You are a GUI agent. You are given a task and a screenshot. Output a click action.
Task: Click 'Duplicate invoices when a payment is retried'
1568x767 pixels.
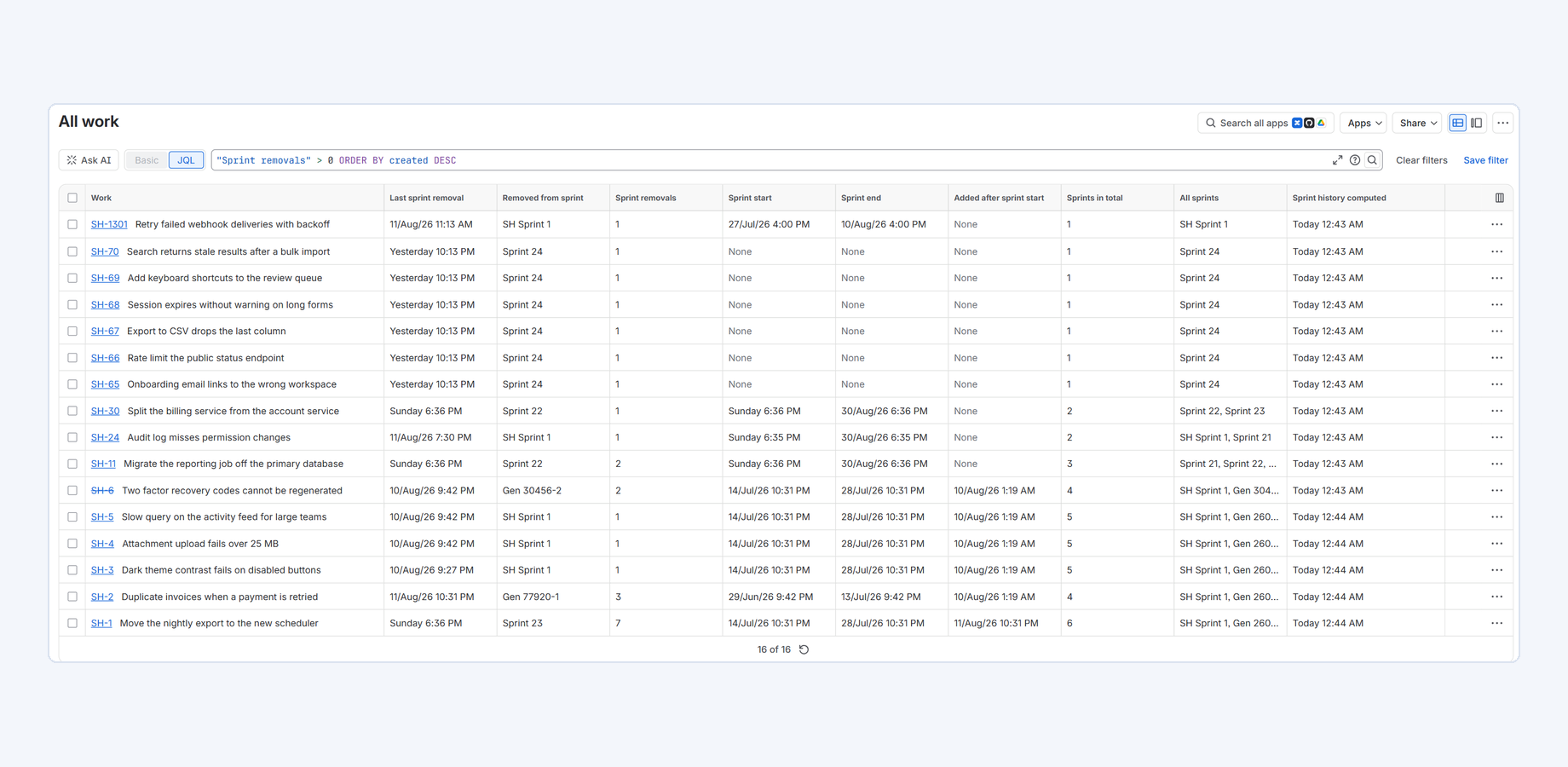(x=220, y=597)
